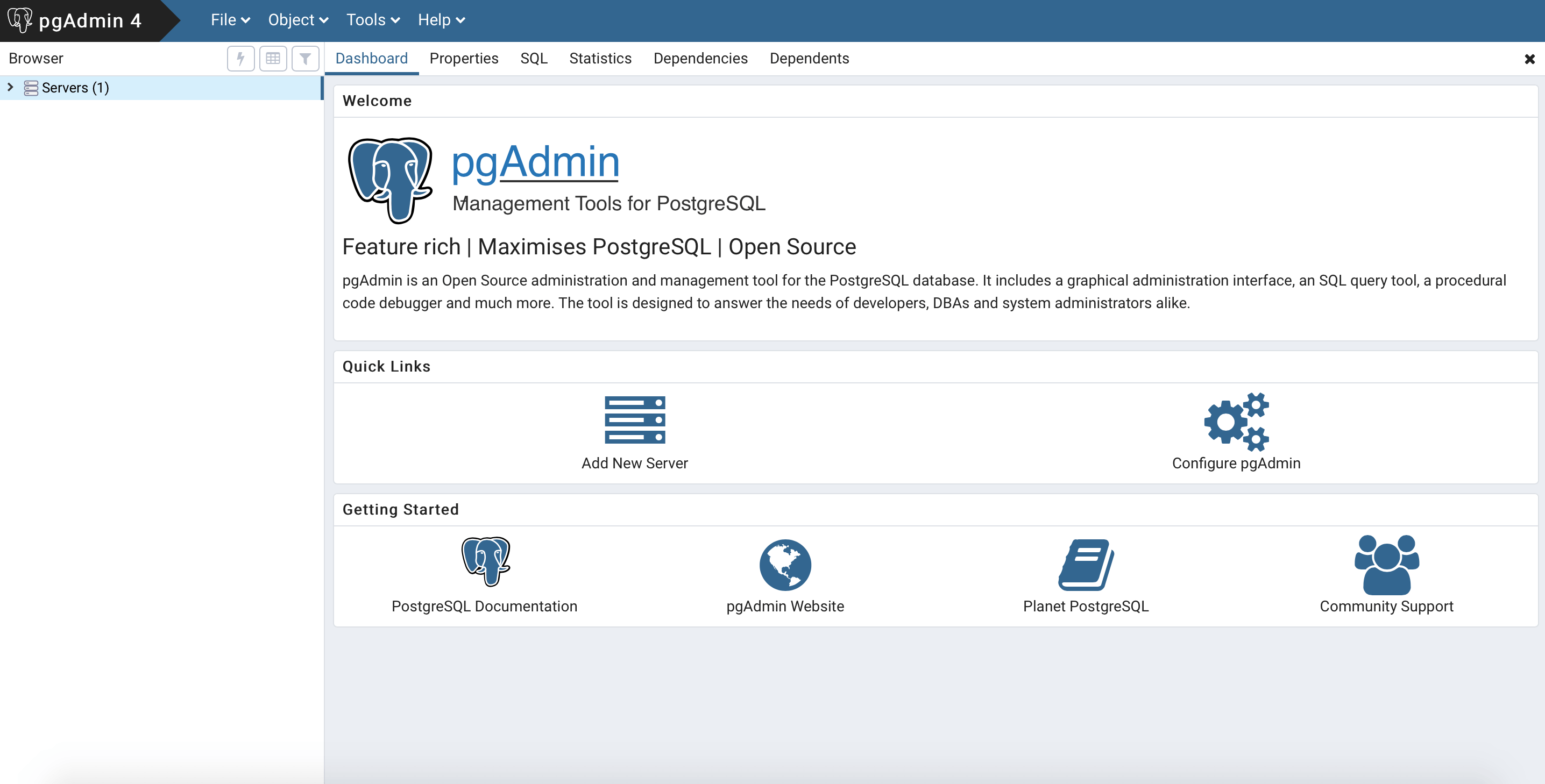Switch to the Dashboard tab
The image size is (1545, 784).
click(x=371, y=58)
